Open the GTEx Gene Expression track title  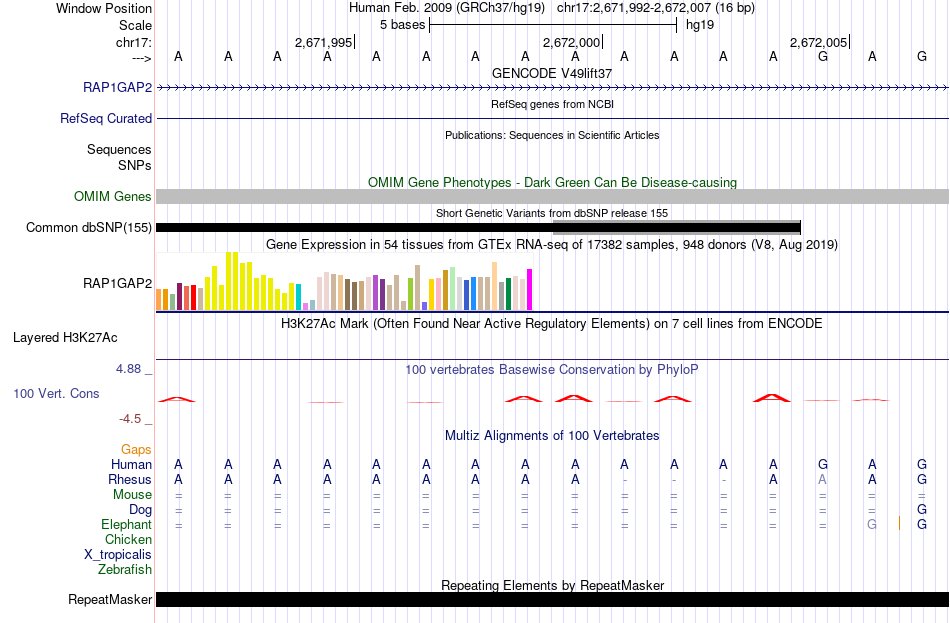[552, 245]
